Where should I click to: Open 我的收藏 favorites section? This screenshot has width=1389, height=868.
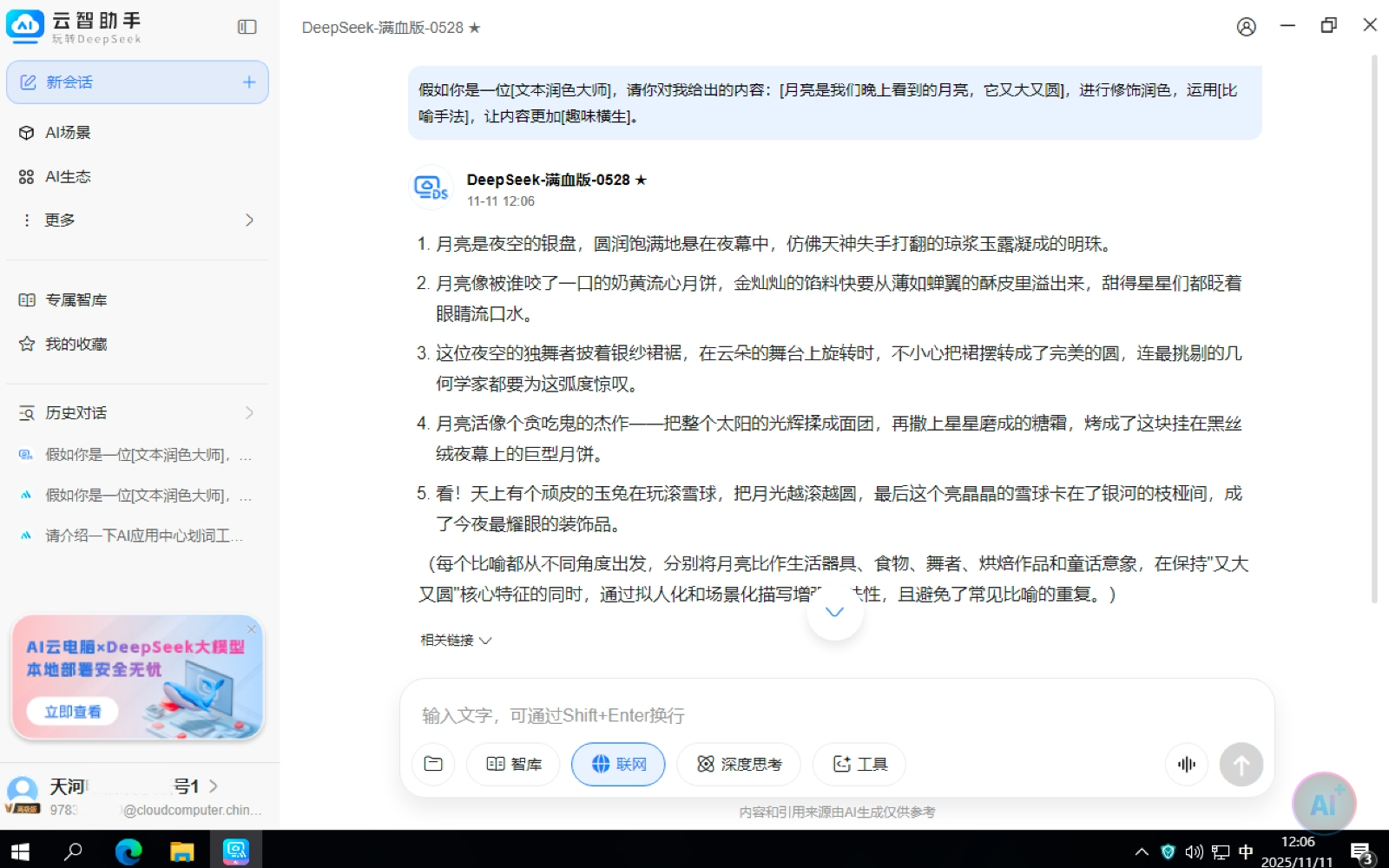(76, 345)
